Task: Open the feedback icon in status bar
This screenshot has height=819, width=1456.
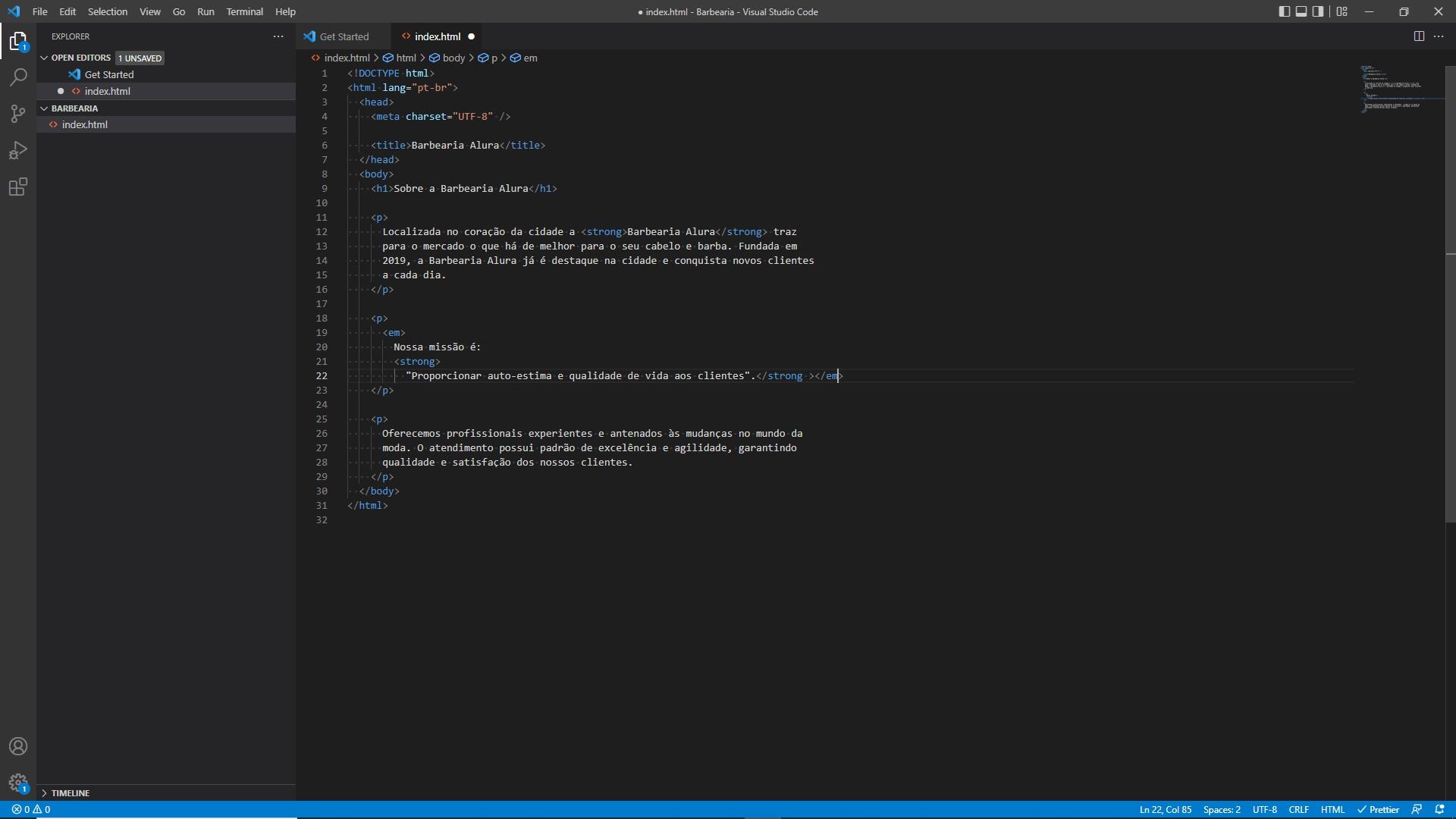Action: [x=1417, y=810]
